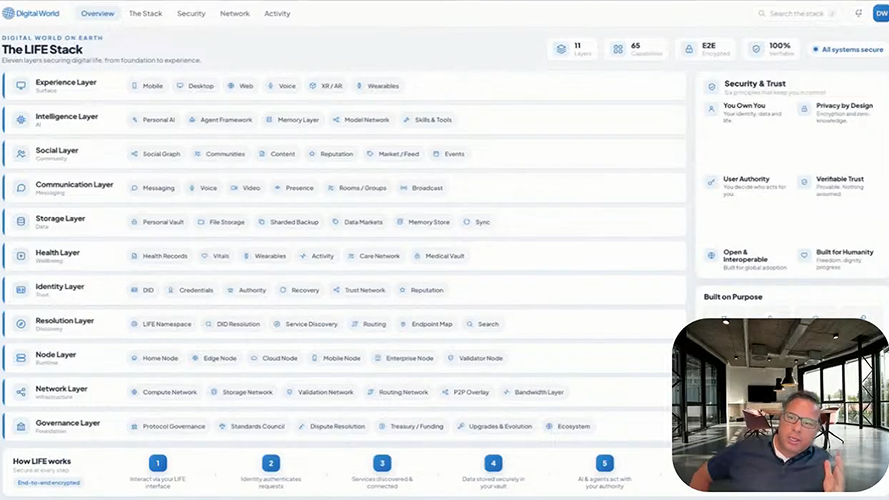
Task: Click the User Authority key icon
Action: pos(711,182)
